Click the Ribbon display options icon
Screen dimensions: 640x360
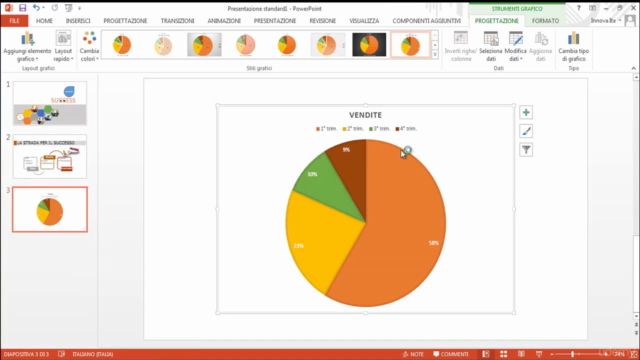(x=592, y=8)
